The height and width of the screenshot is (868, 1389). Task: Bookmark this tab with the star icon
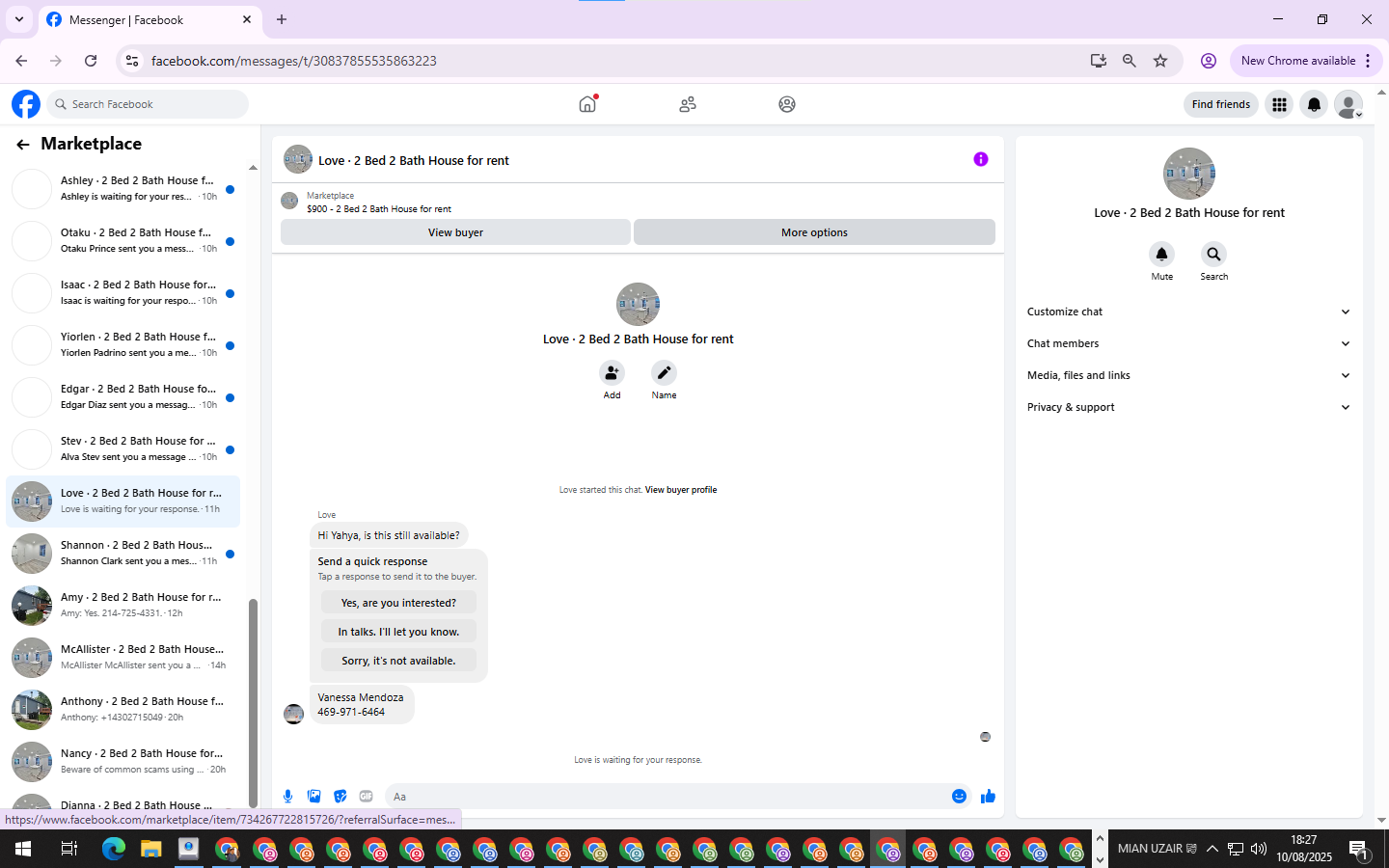[1160, 61]
